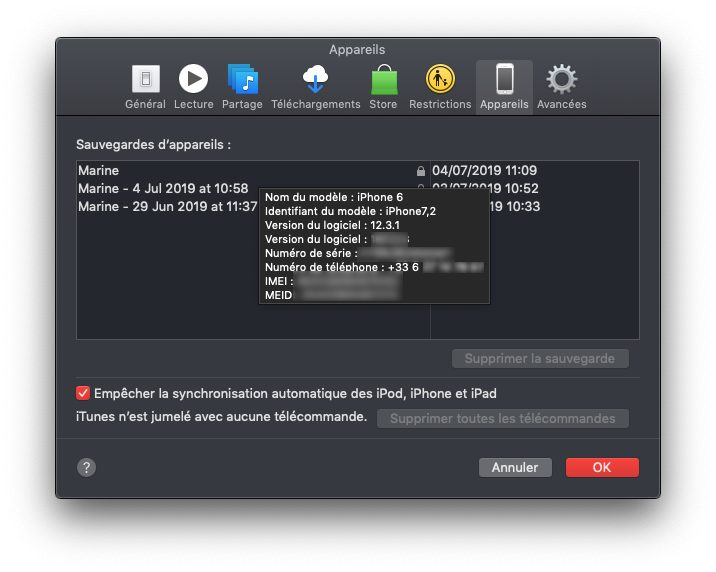Click Supprimer la sauvegarde button
Viewport: 716px width, 572px height.
(540, 358)
